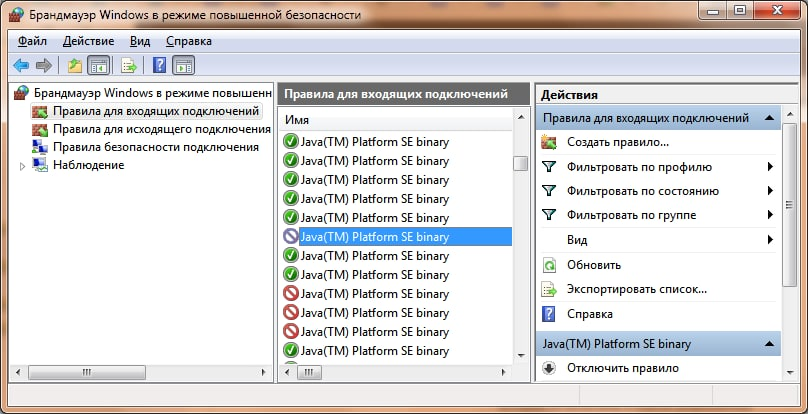Viewport: 808px width, 414px height.
Task: Click Создать правило... action
Action: [x=617, y=142]
